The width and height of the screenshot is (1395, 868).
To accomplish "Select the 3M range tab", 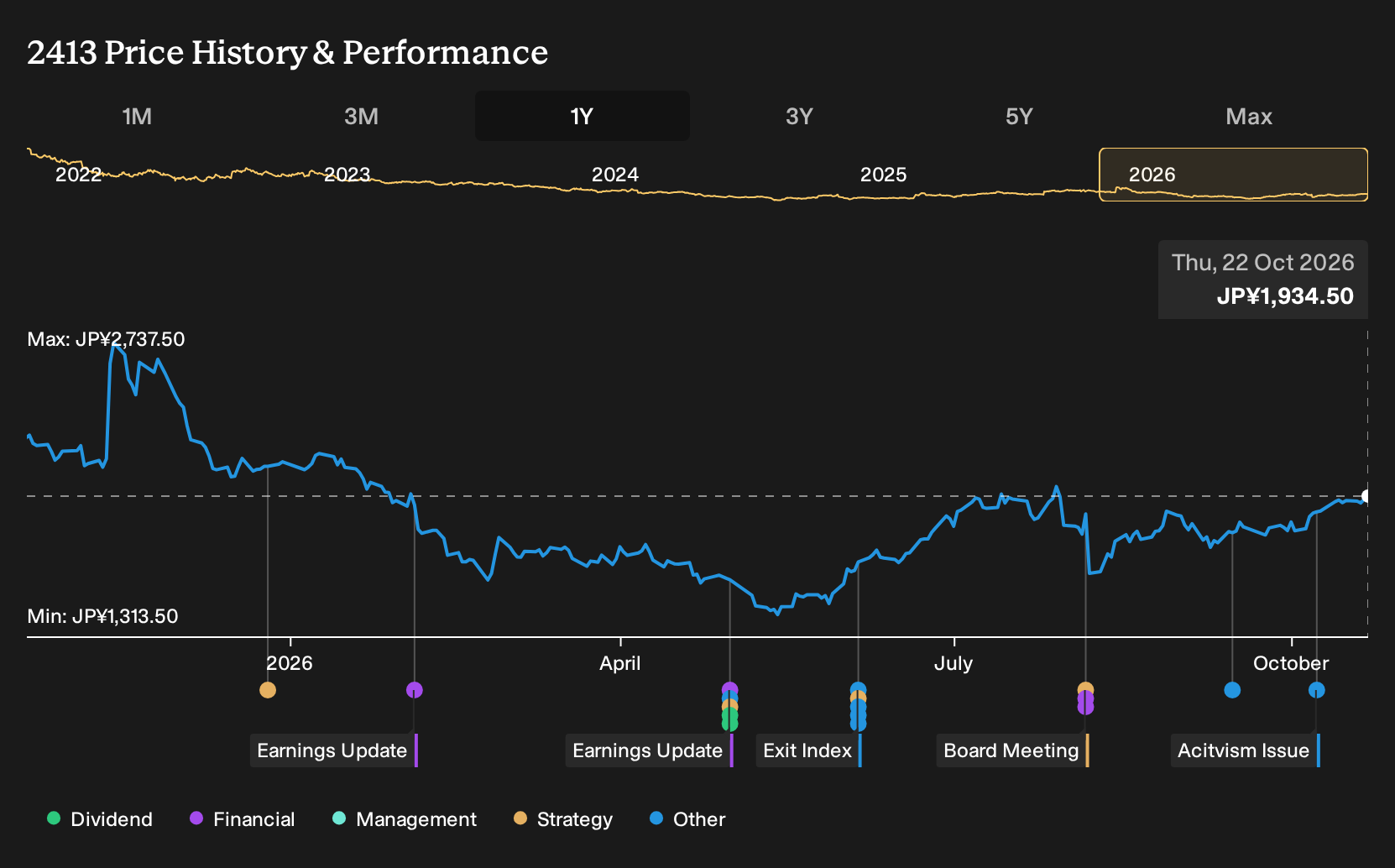I will tap(361, 116).
